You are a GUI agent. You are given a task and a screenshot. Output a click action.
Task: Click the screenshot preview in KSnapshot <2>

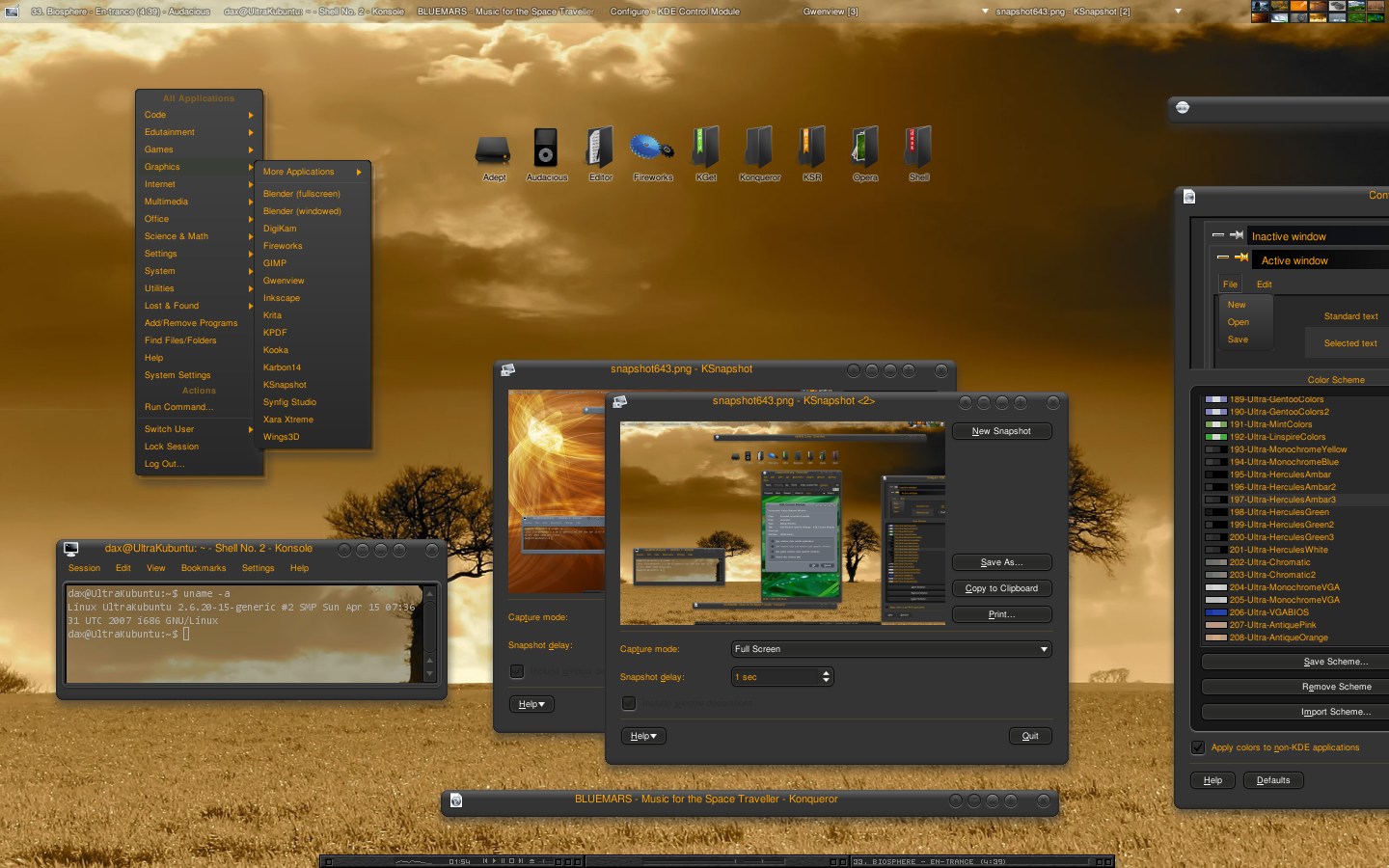pos(782,523)
